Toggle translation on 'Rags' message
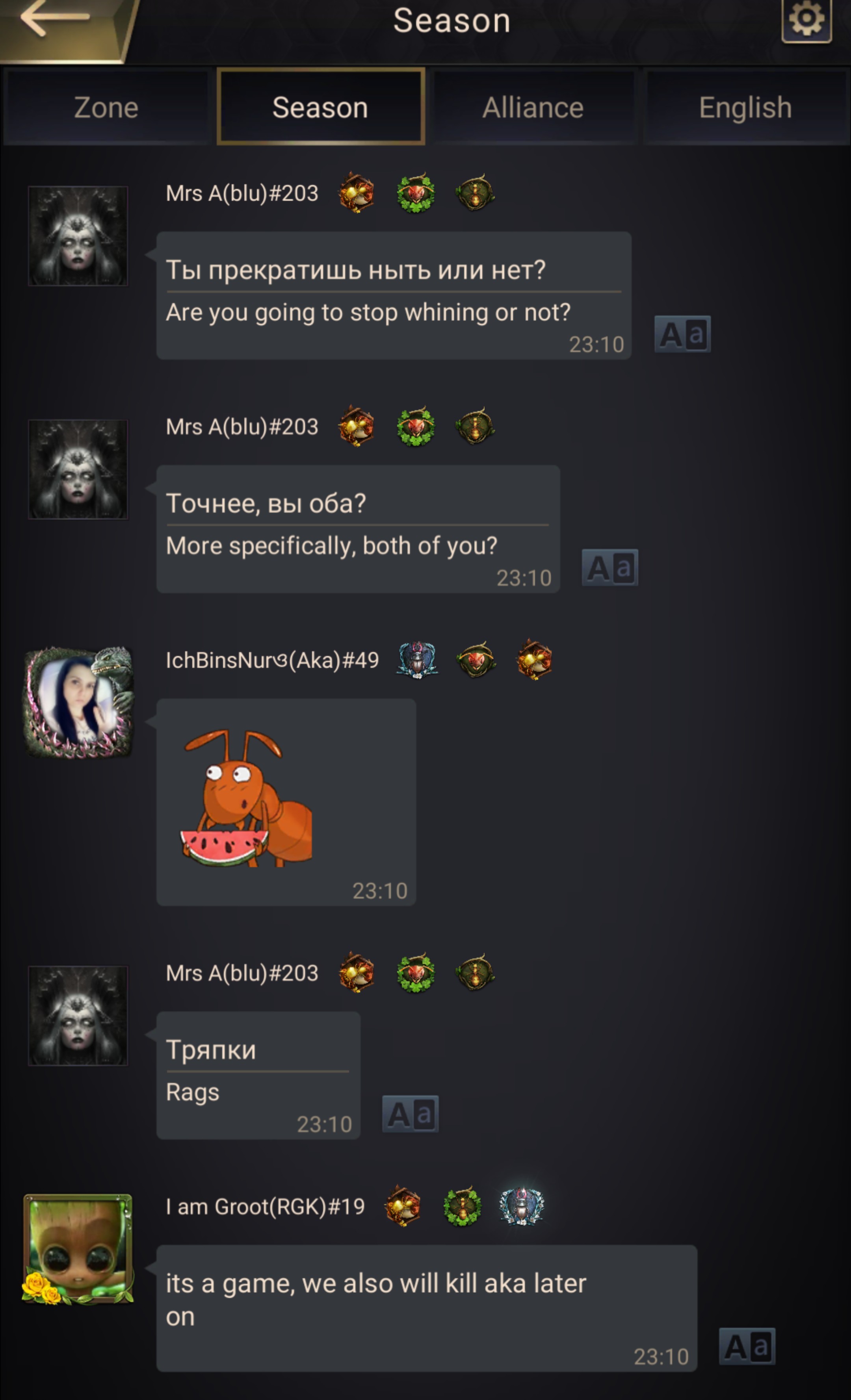Screen dimensions: 851x1400 click(410, 1114)
